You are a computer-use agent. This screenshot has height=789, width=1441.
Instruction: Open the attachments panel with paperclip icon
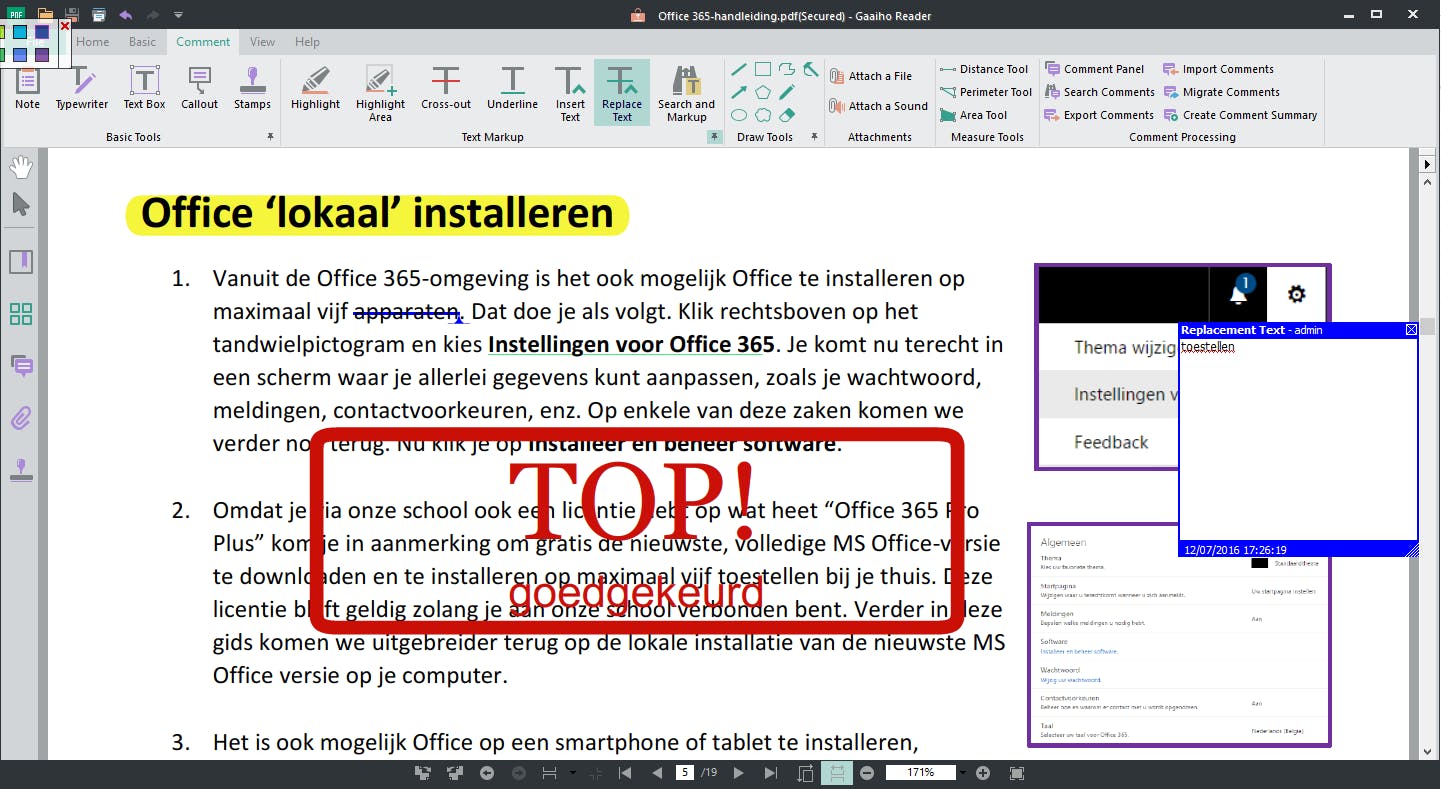(21, 417)
